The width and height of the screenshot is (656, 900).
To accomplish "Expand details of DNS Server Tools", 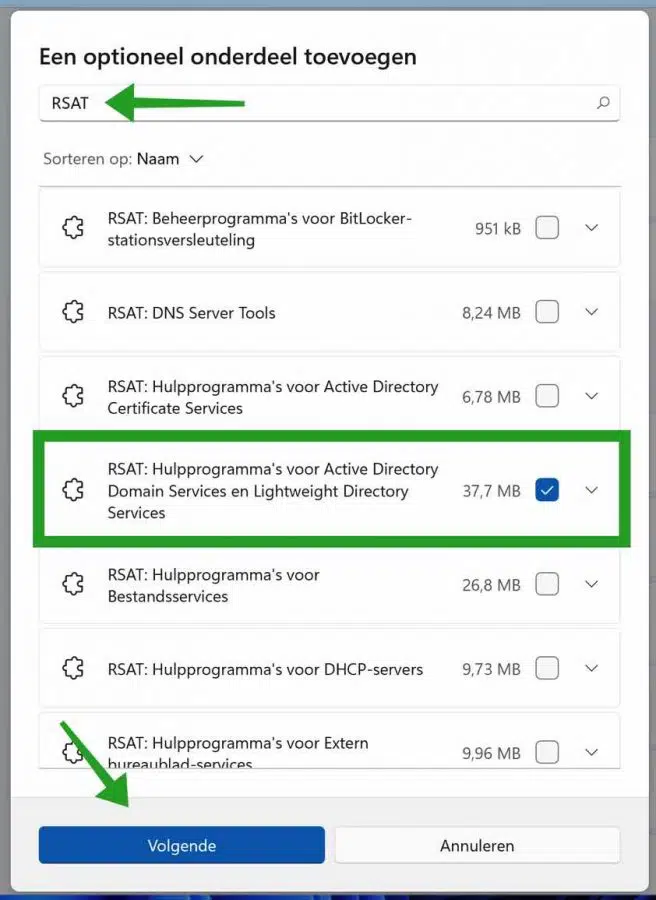I will click(592, 312).
